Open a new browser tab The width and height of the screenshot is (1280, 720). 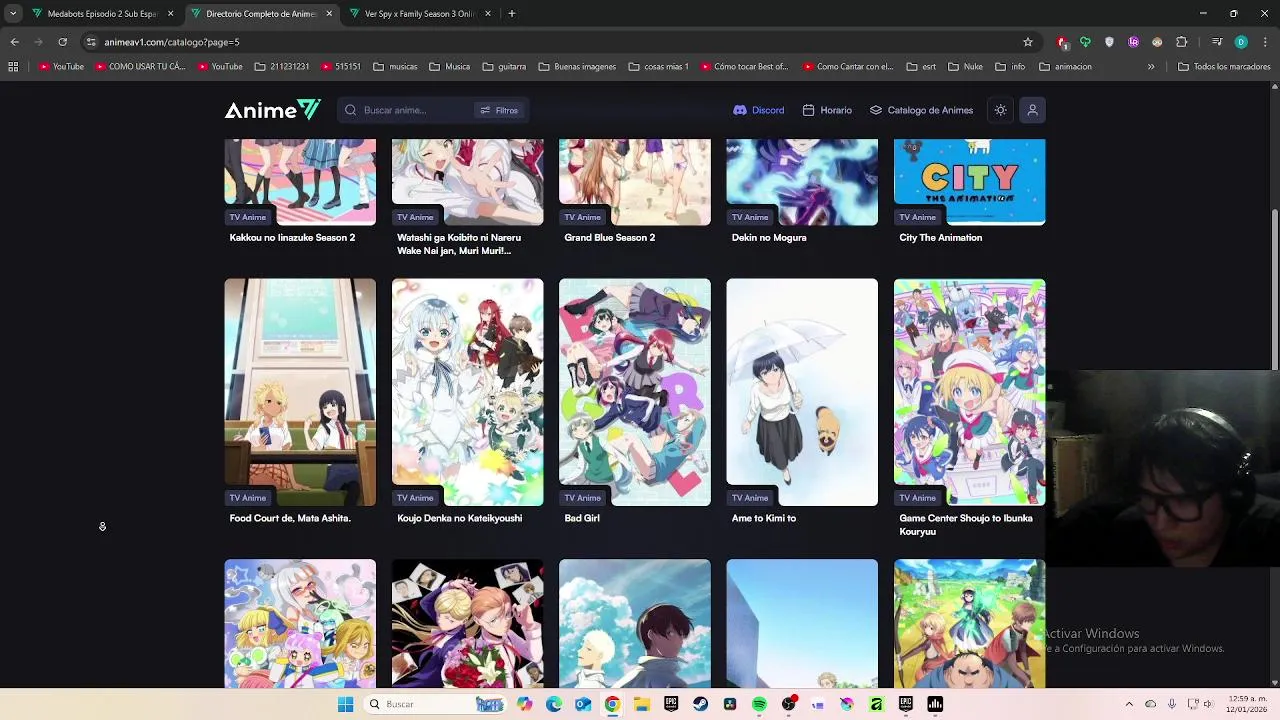tap(511, 14)
